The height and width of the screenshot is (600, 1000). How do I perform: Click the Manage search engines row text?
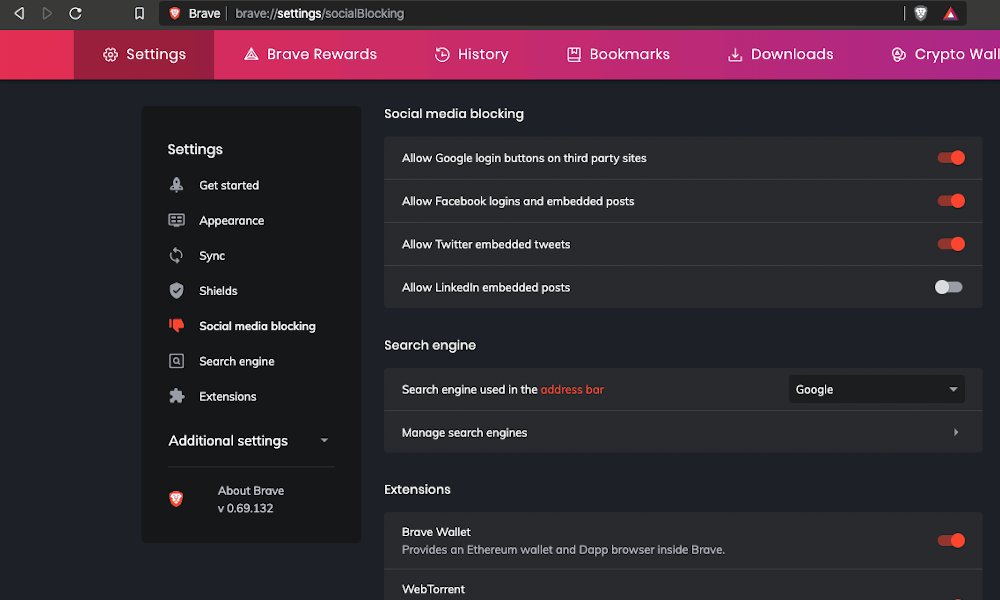pos(464,432)
